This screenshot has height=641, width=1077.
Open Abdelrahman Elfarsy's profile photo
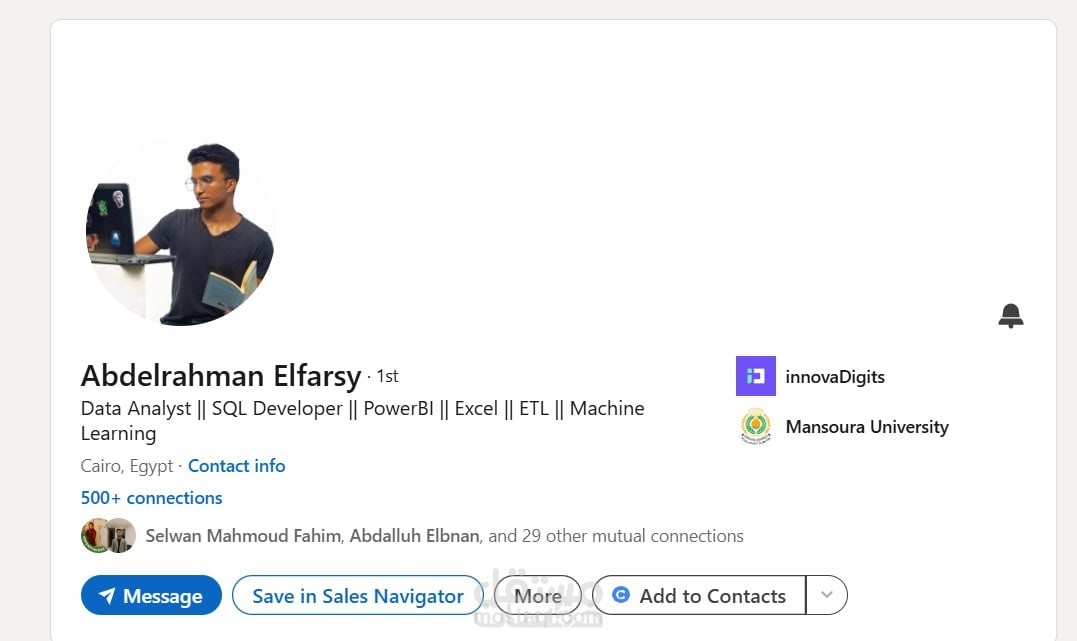coord(180,232)
